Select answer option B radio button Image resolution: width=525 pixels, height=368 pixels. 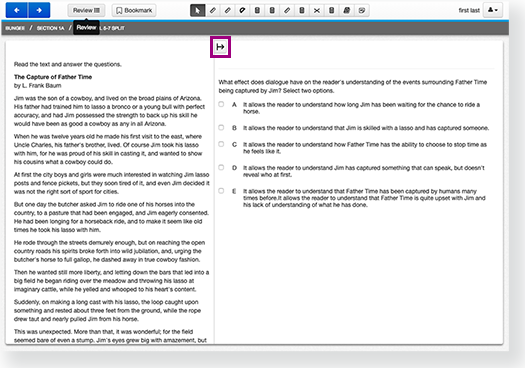coord(221,128)
